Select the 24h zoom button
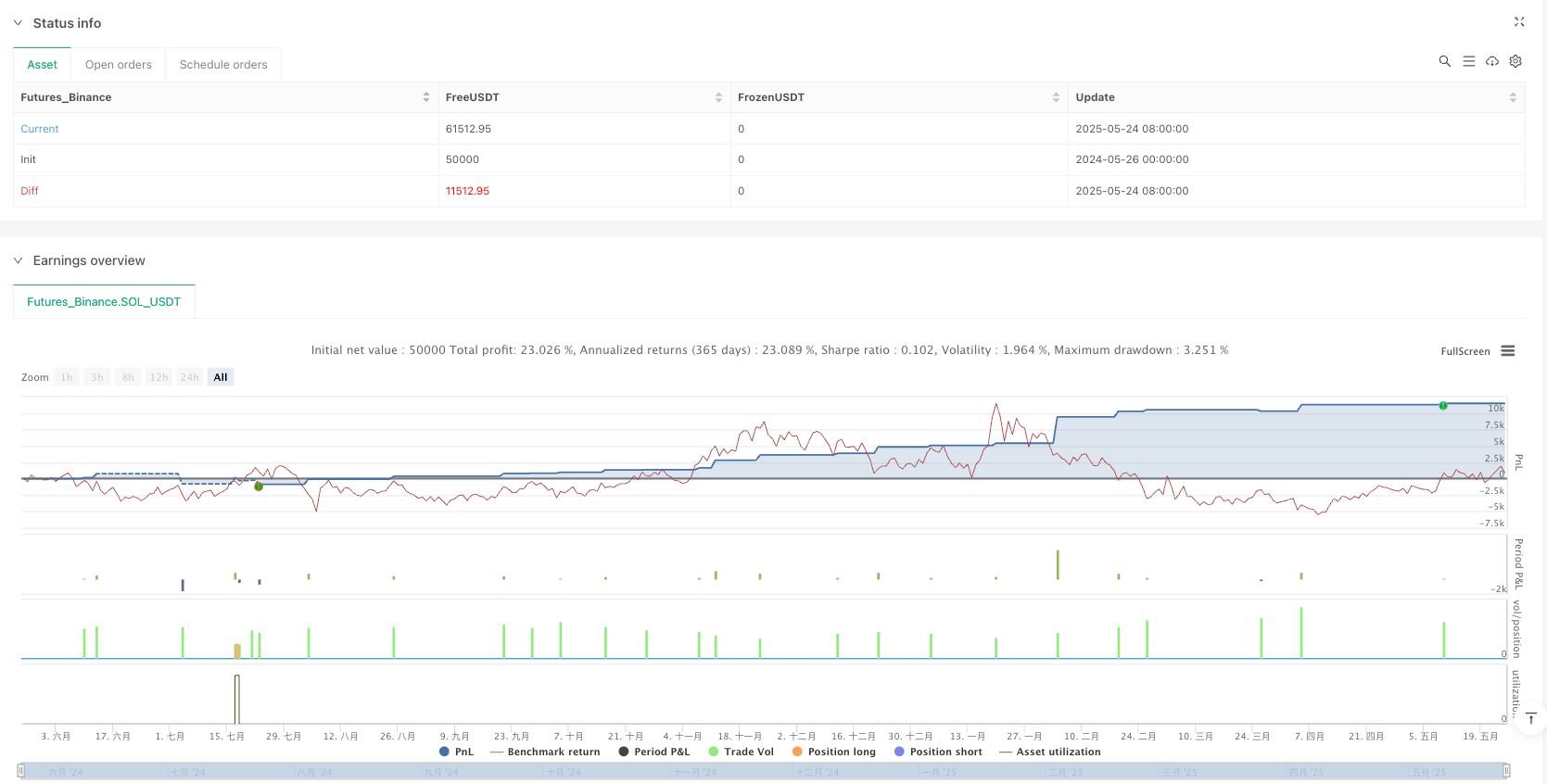Image resolution: width=1547 pixels, height=784 pixels. pos(189,377)
